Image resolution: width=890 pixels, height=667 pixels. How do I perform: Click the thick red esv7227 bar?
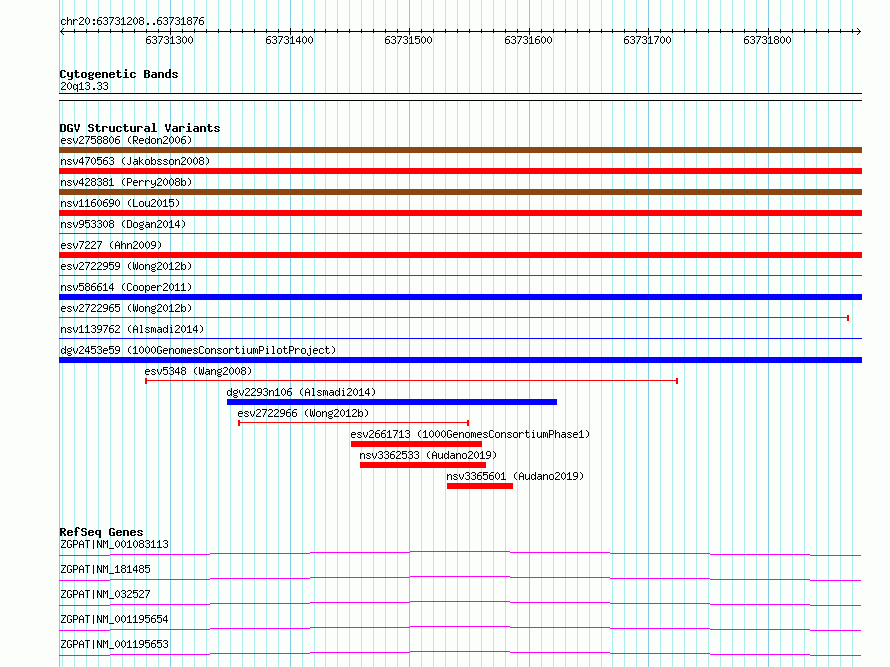pos(460,255)
